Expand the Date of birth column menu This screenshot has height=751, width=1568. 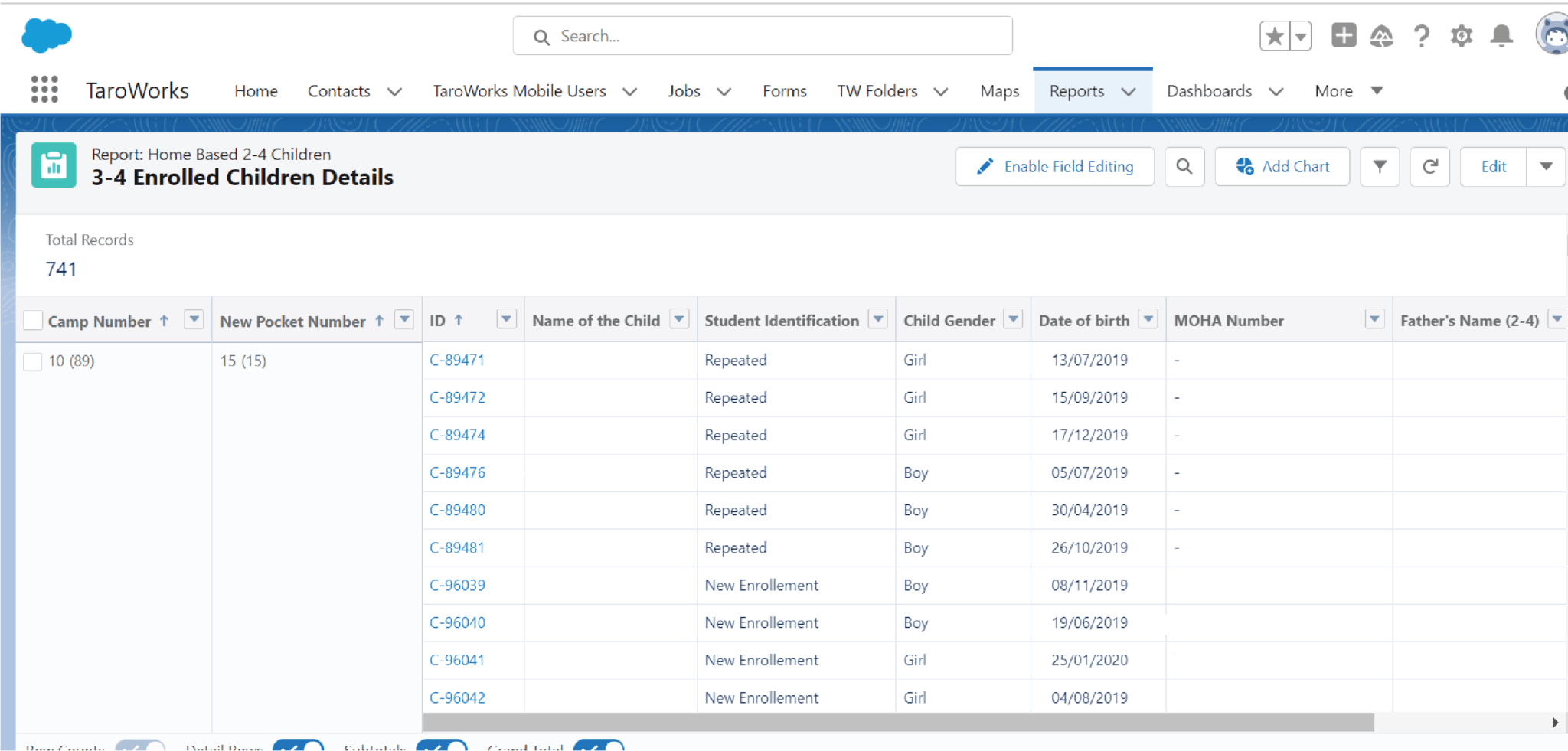pyautogui.click(x=1148, y=319)
